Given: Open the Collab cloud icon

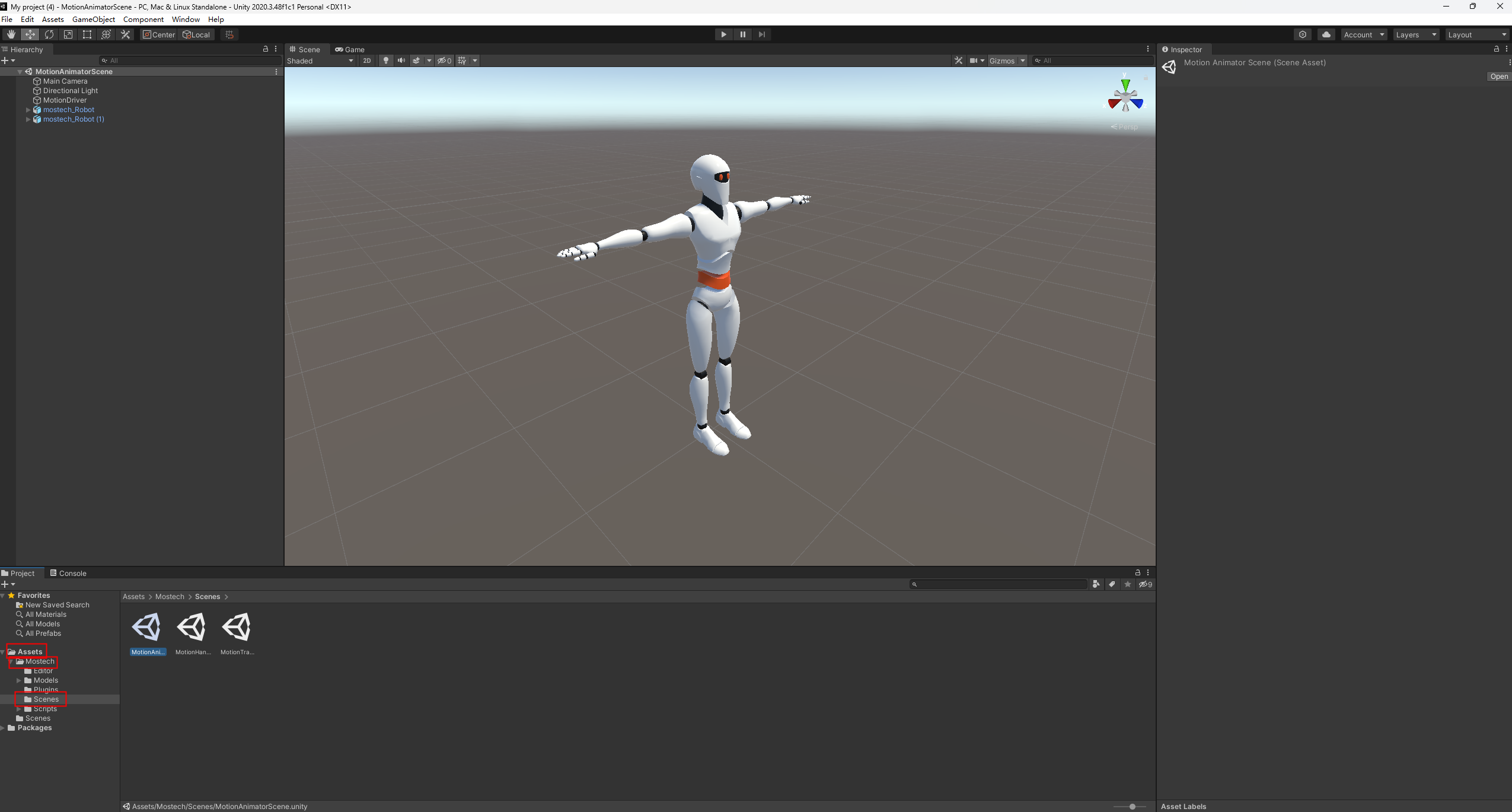Looking at the screenshot, I should (x=1326, y=34).
